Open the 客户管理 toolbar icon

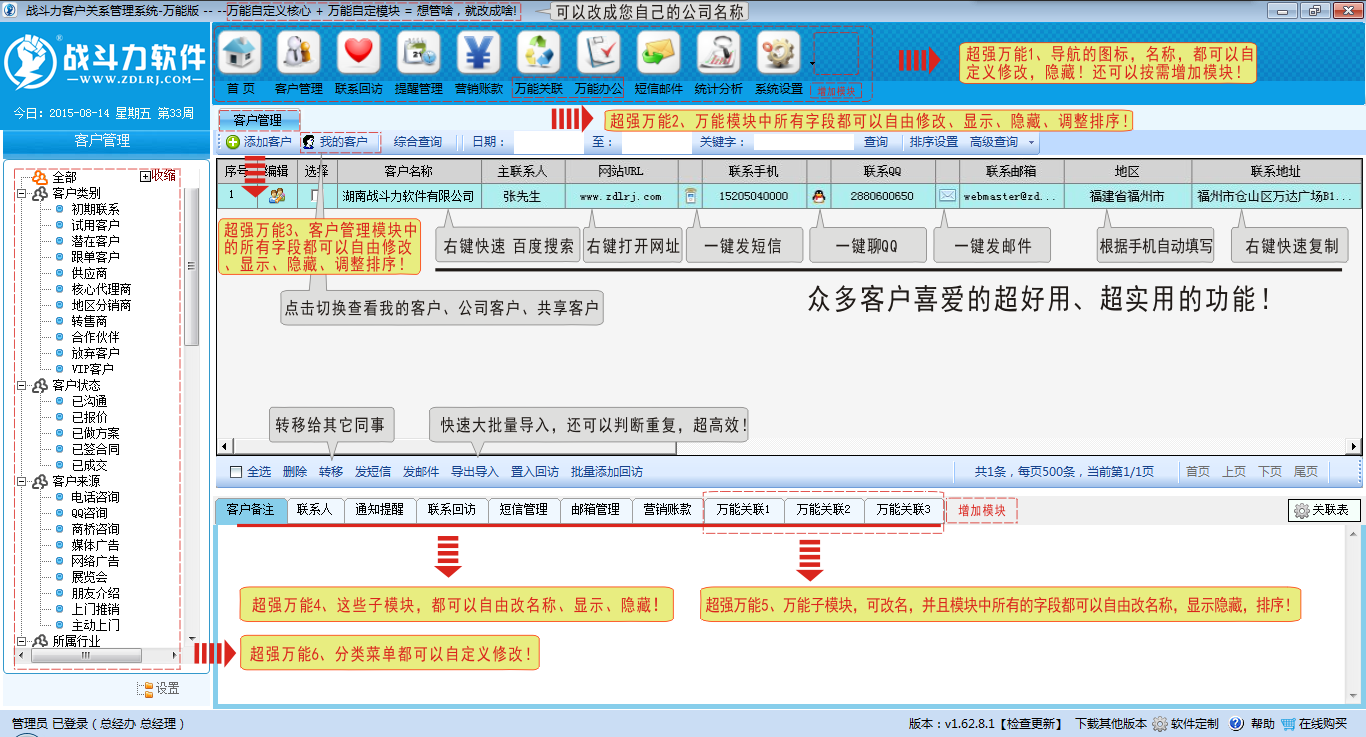pos(299,52)
